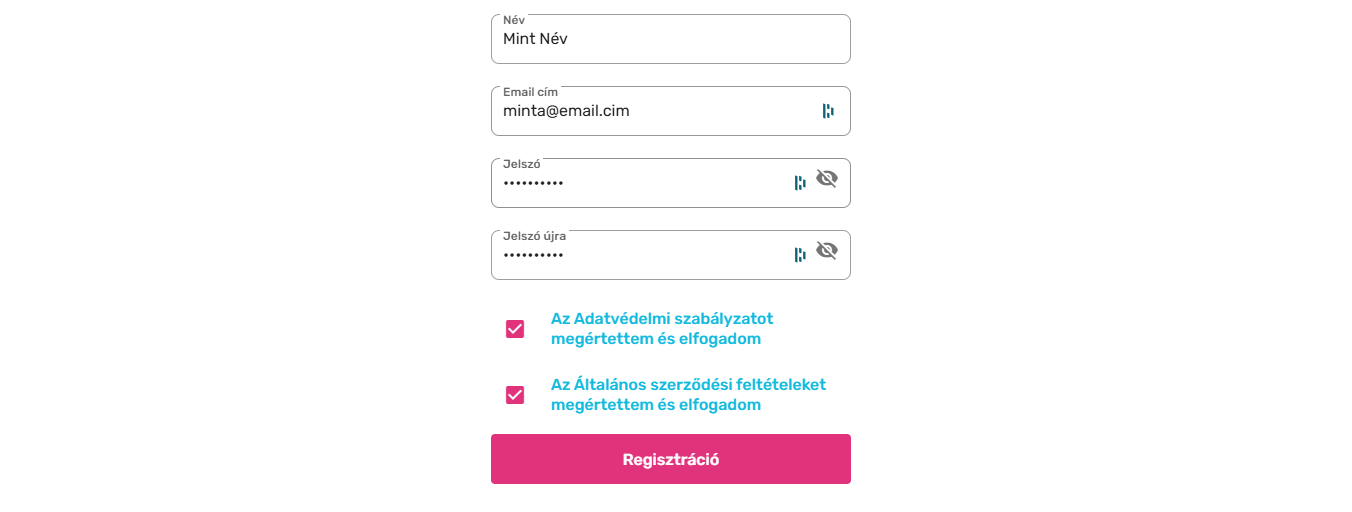Click password manager icon in Jelszó újra field
Image resolution: width=1352 pixels, height=512 pixels.
[x=800, y=255]
